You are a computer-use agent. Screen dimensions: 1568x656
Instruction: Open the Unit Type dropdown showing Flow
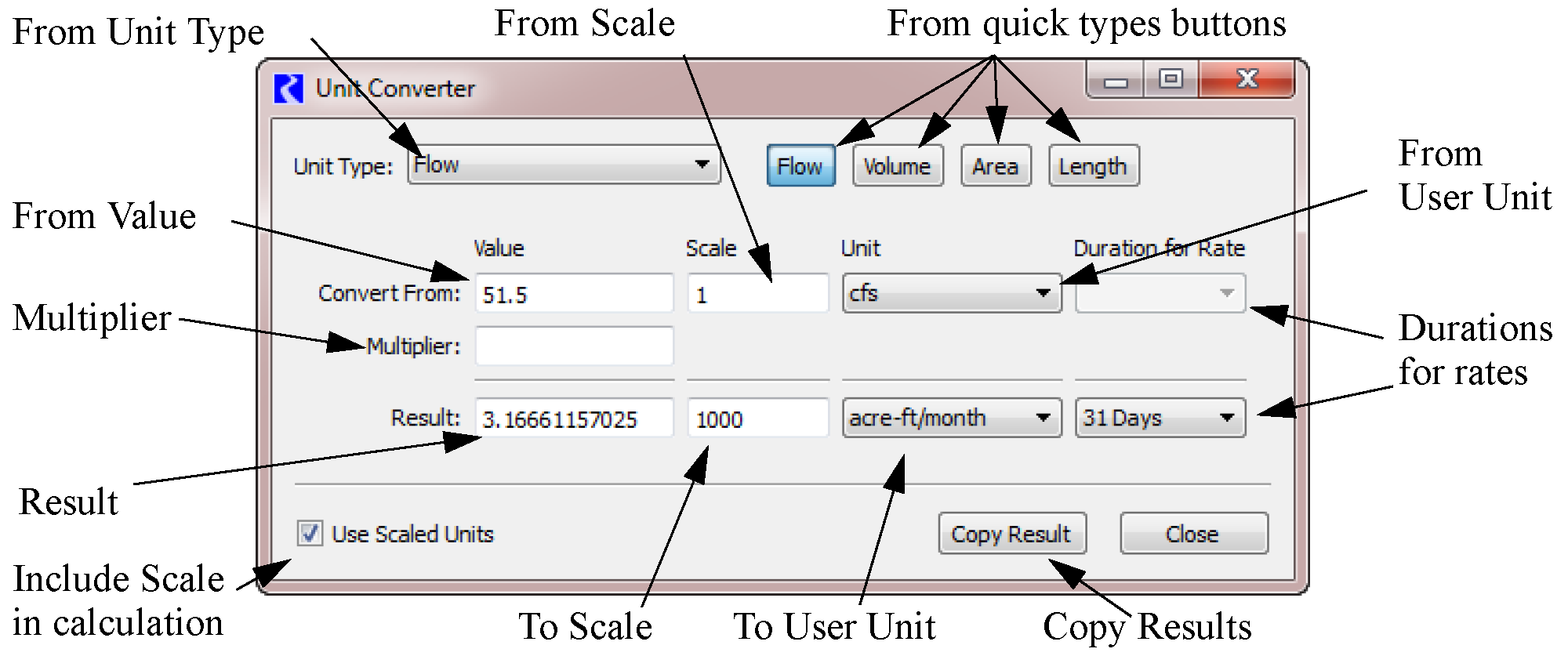563,165
